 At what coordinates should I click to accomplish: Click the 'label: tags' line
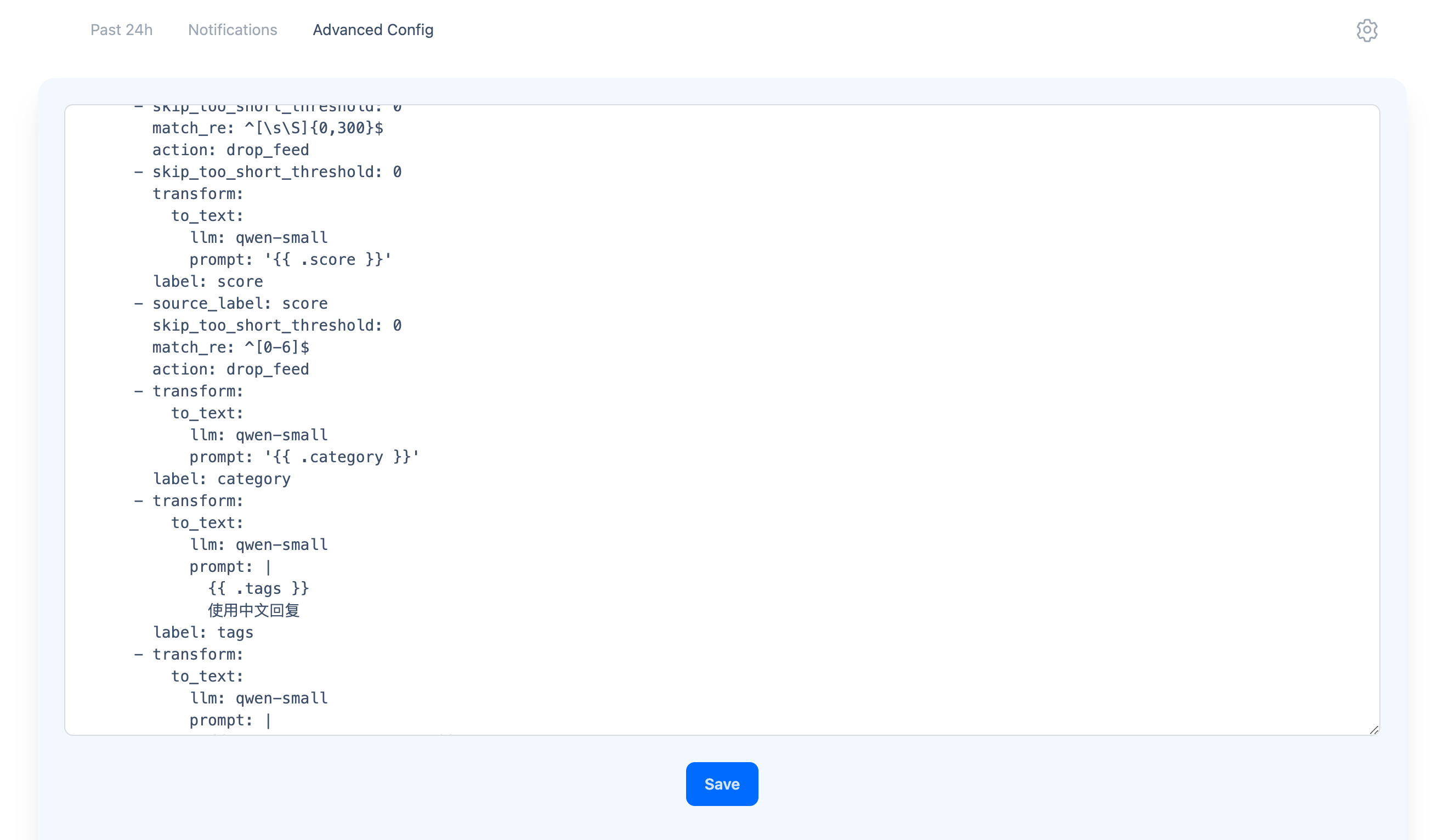(203, 632)
